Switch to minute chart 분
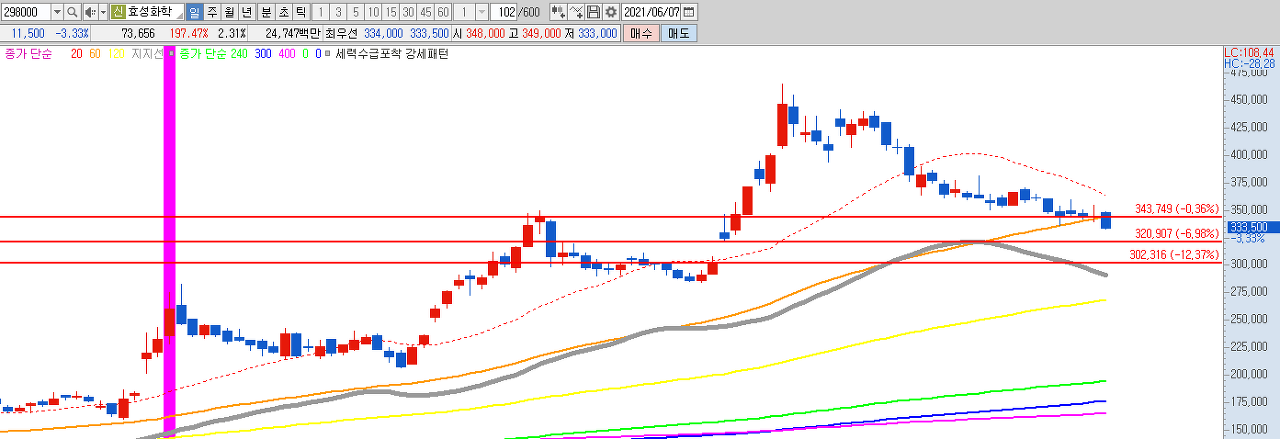Screen dimensions: 1280x439 pos(266,12)
